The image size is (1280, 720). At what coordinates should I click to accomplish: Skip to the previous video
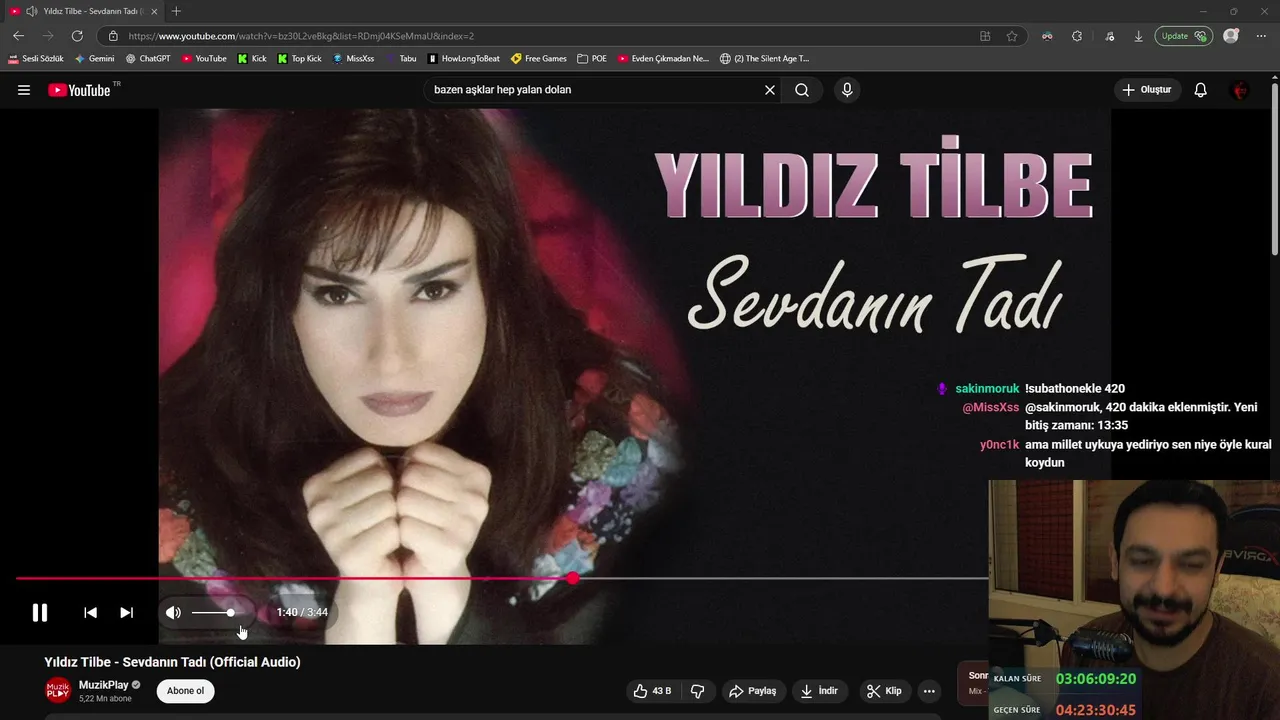(x=90, y=613)
